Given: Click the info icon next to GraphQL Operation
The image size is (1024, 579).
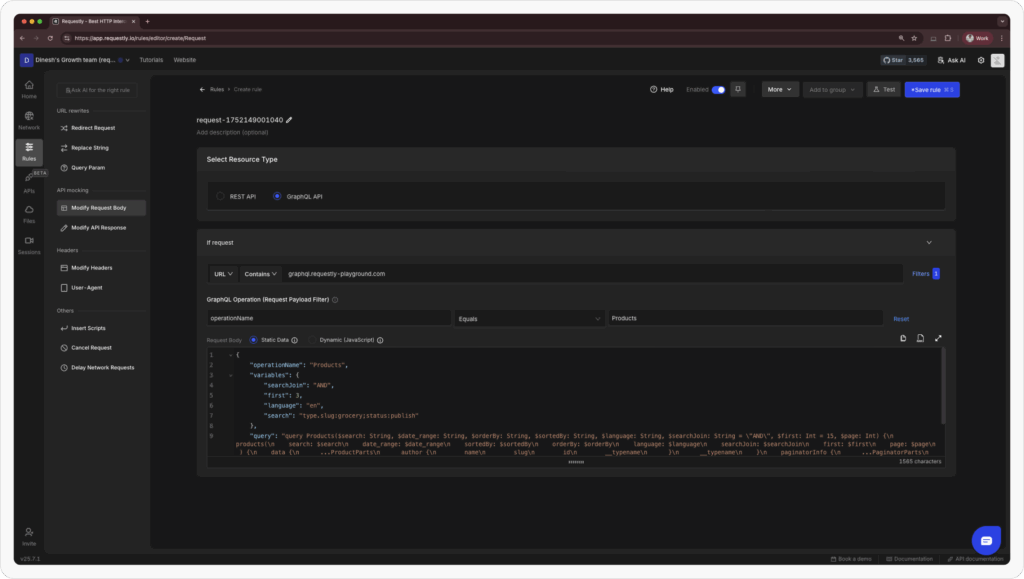Looking at the screenshot, I should pos(335,300).
